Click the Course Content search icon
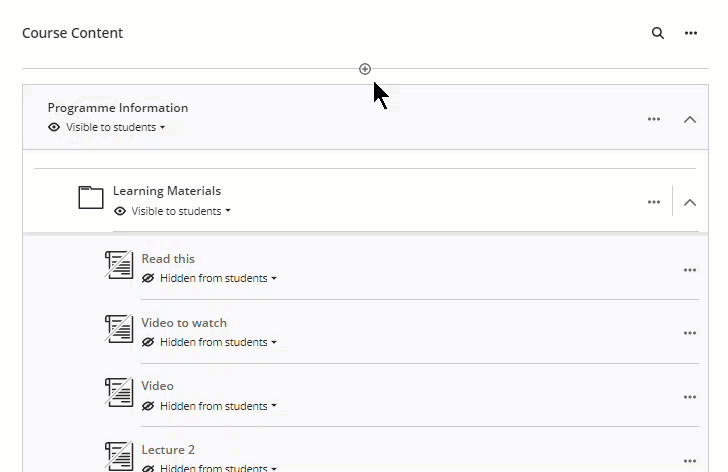Screen dimensions: 728x472 (x=658, y=33)
